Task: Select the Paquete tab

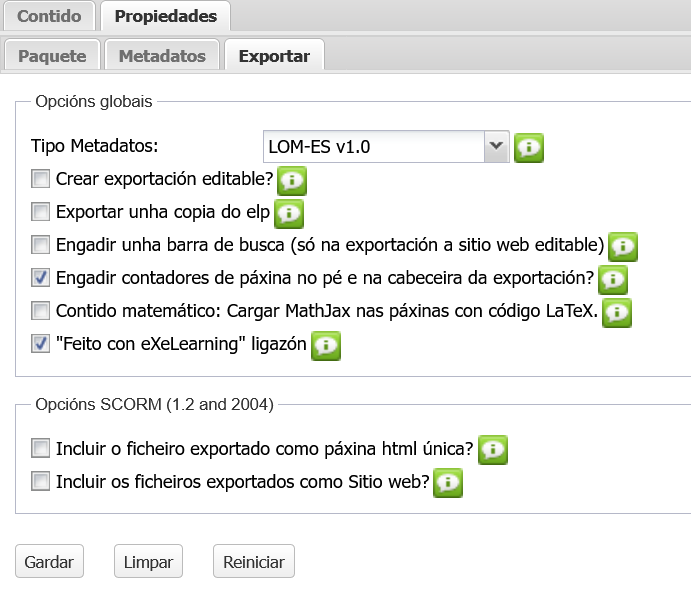Action: tap(52, 56)
